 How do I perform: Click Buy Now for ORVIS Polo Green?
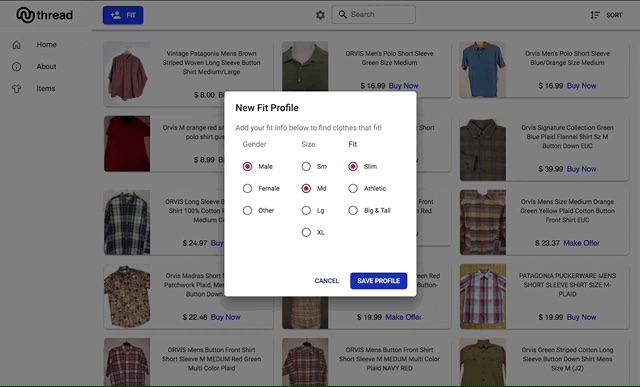pos(403,86)
